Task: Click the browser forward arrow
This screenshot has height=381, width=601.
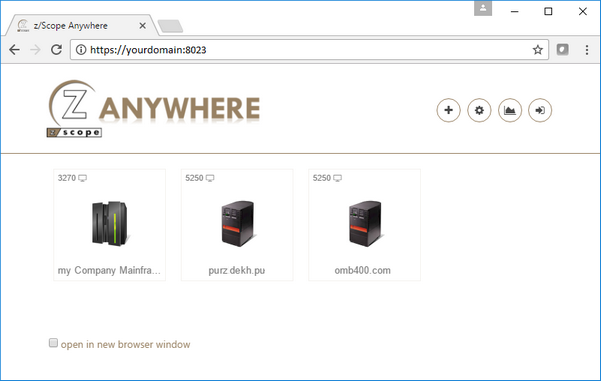Action: (x=35, y=50)
